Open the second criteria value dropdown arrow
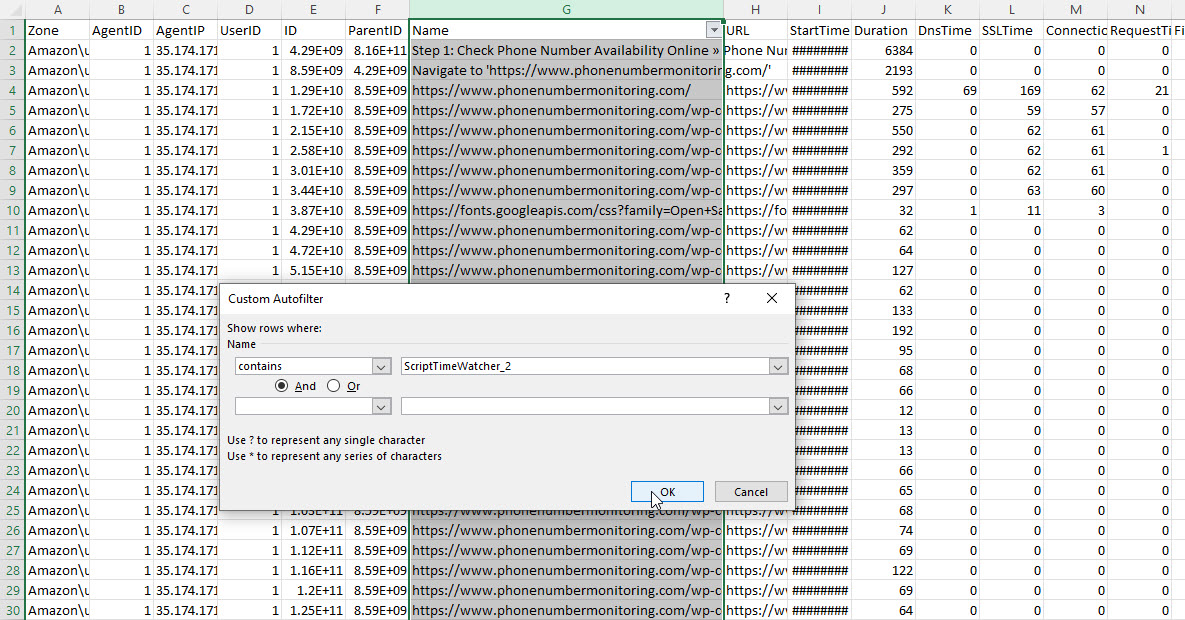The height and width of the screenshot is (620, 1185). [x=778, y=406]
